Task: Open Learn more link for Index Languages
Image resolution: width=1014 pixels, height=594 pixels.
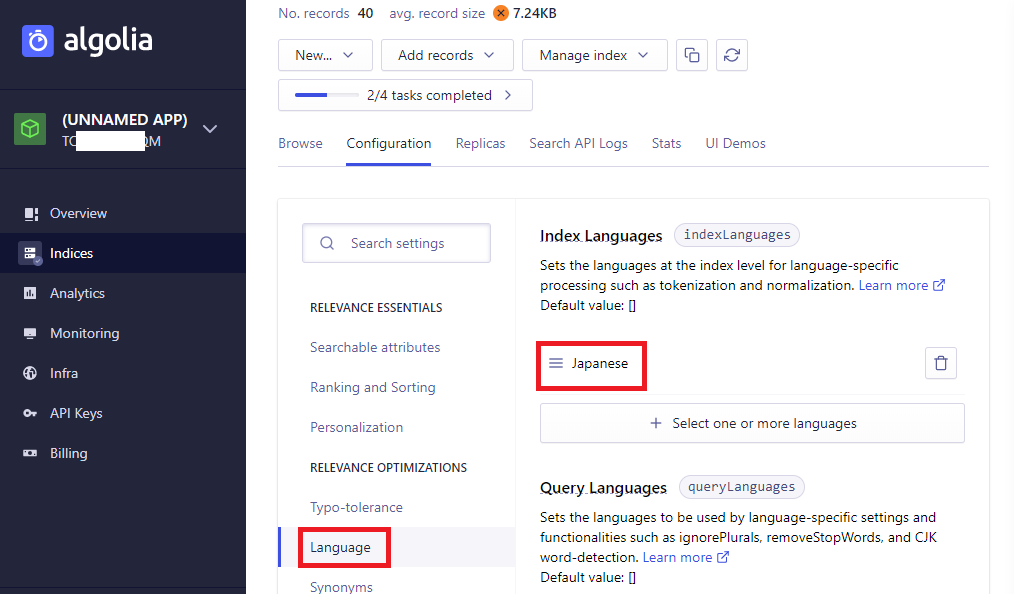Action: pos(901,285)
